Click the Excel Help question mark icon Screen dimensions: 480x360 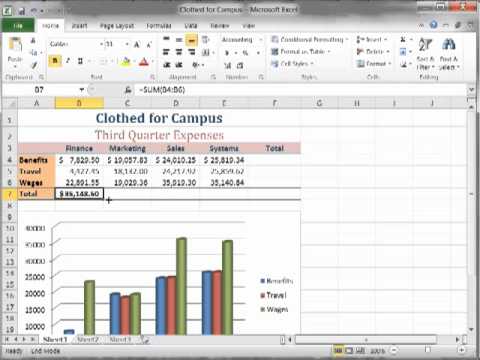tap(433, 25)
